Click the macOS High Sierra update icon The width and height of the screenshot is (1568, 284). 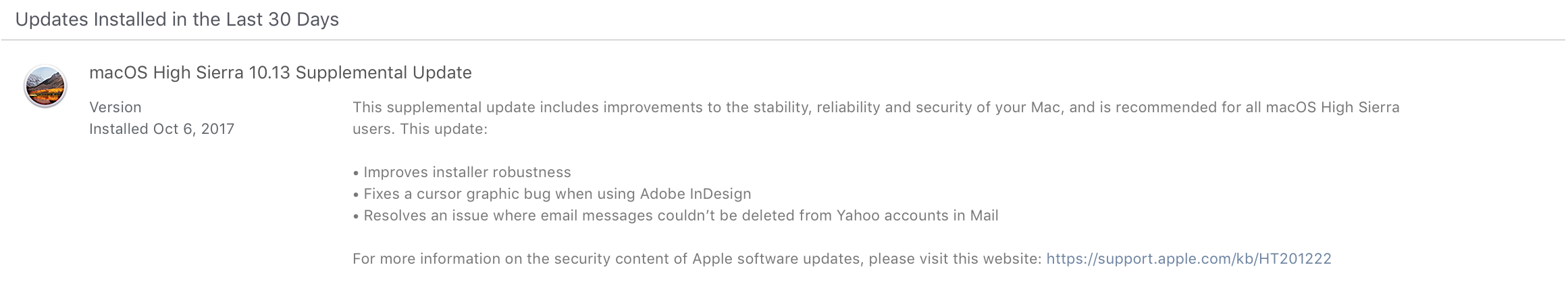click(x=45, y=86)
